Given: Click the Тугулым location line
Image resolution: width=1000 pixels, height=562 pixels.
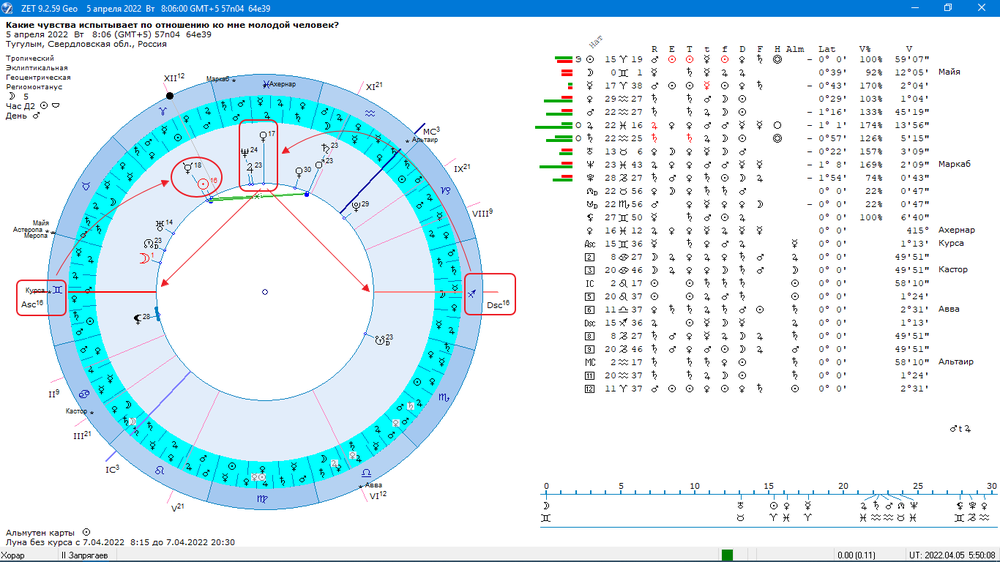Looking at the screenshot, I should (86, 44).
